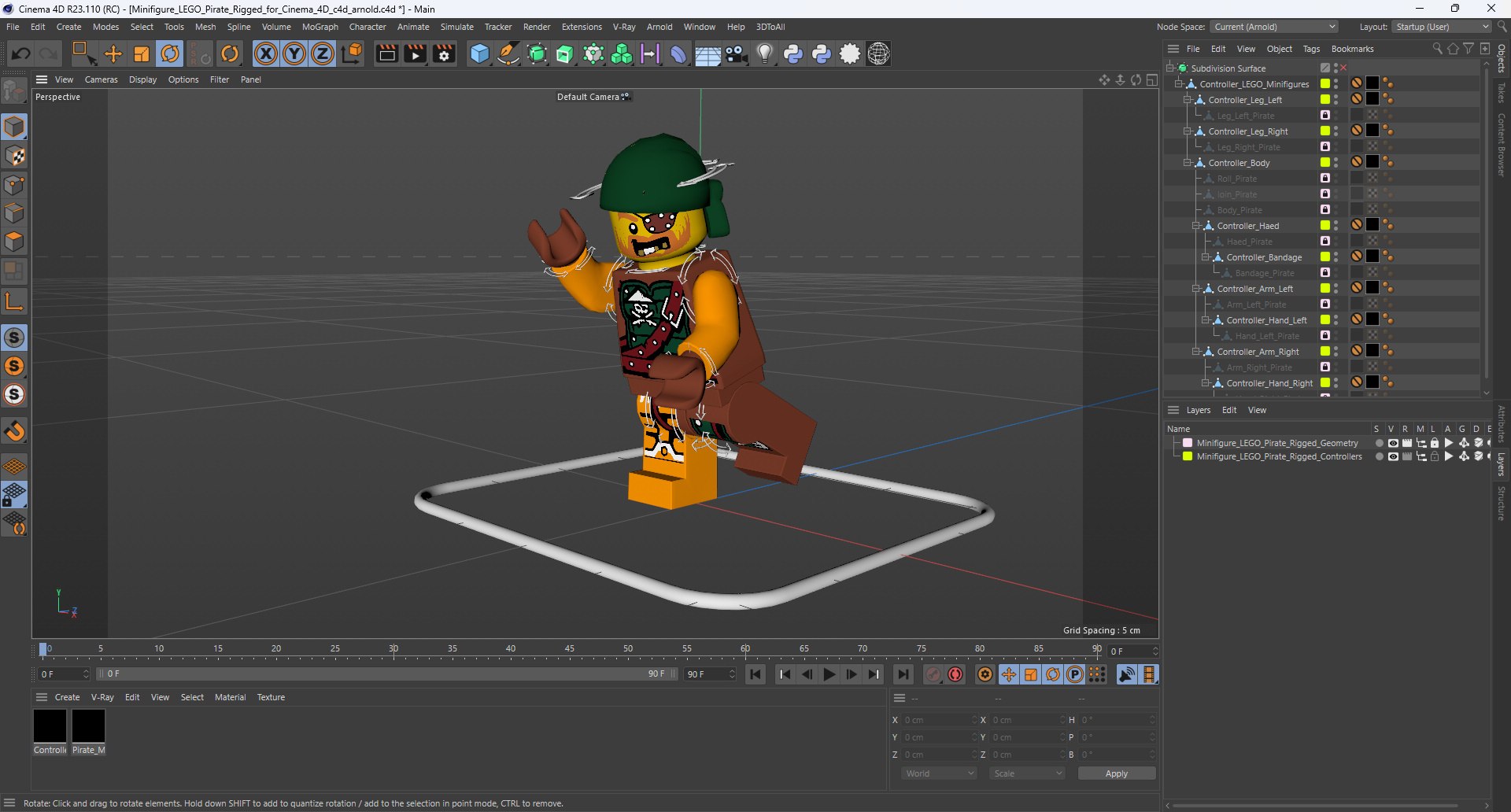Select the Scale tool
Image resolution: width=1511 pixels, height=812 pixels.
pos(142,54)
